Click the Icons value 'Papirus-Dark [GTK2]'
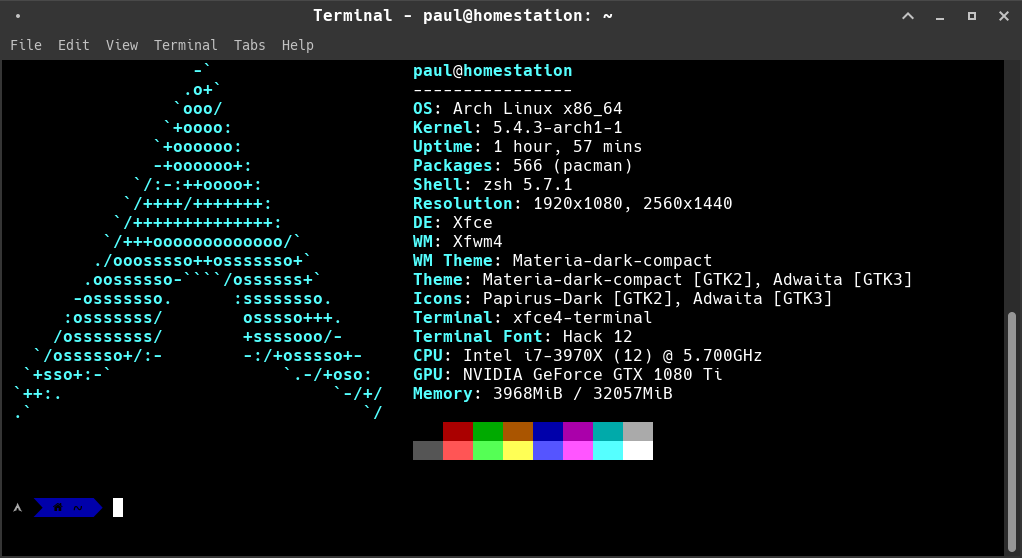This screenshot has width=1022, height=558. tap(577, 299)
